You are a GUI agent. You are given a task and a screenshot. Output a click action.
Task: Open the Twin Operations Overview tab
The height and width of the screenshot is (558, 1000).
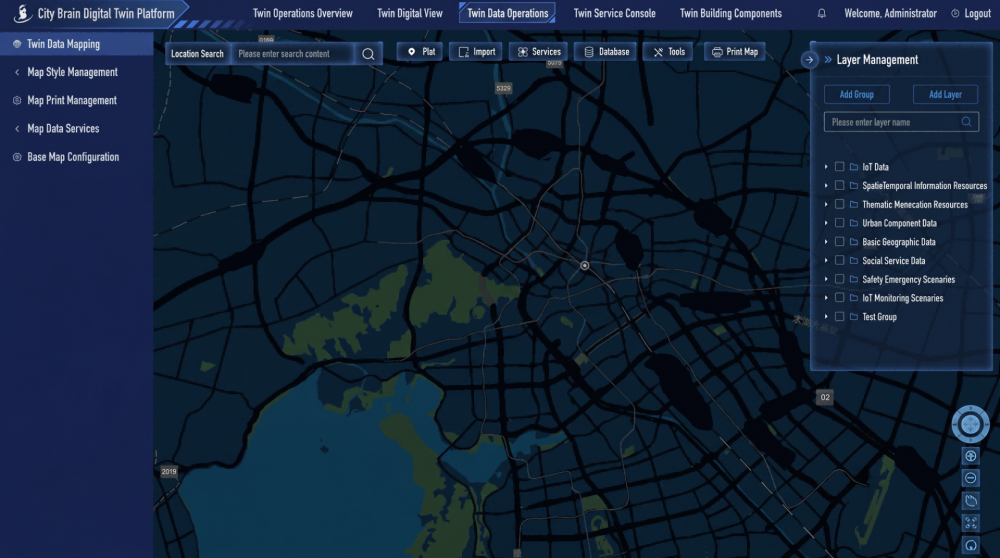(302, 13)
